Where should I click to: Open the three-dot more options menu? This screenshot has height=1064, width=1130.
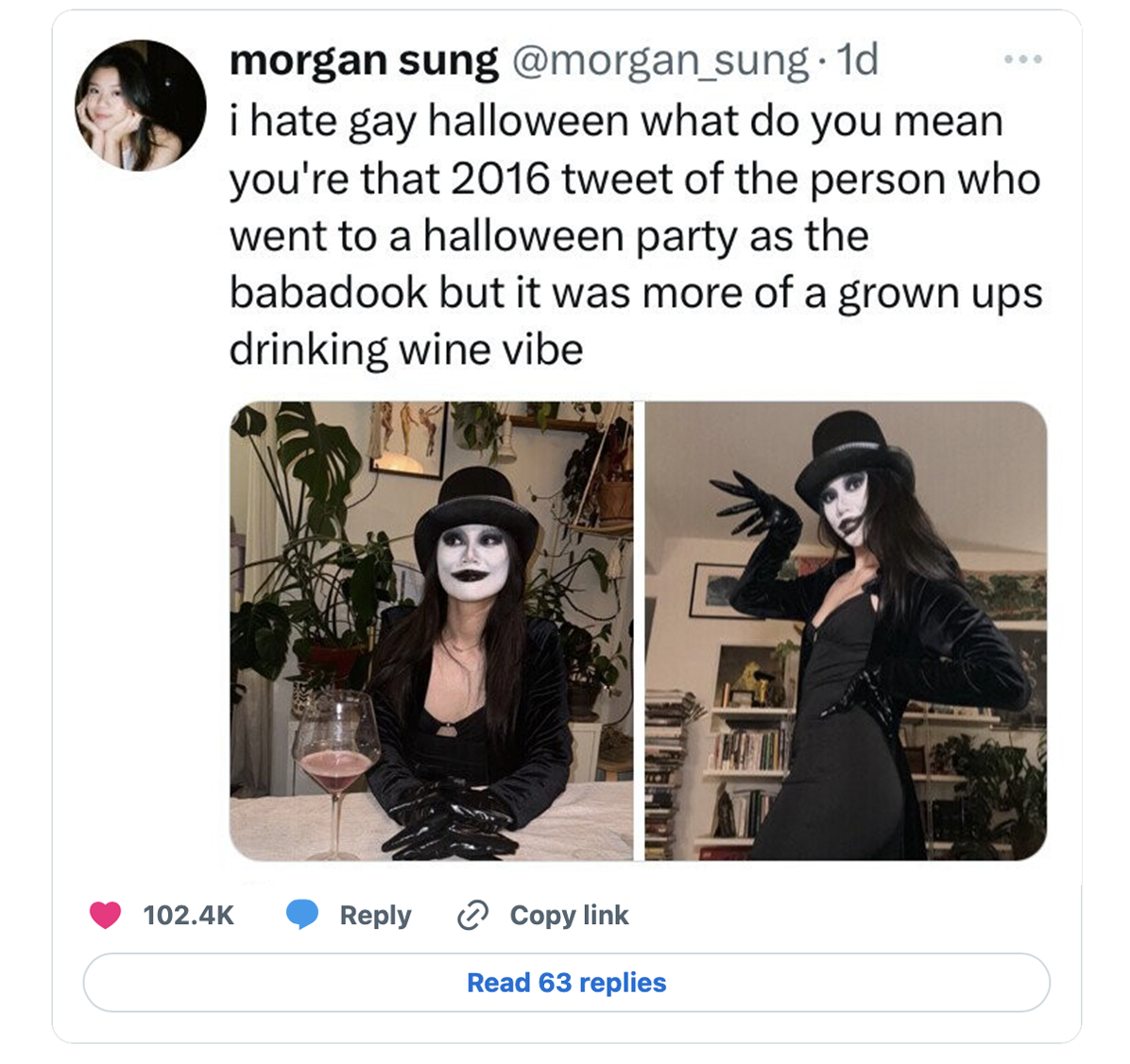click(1023, 60)
